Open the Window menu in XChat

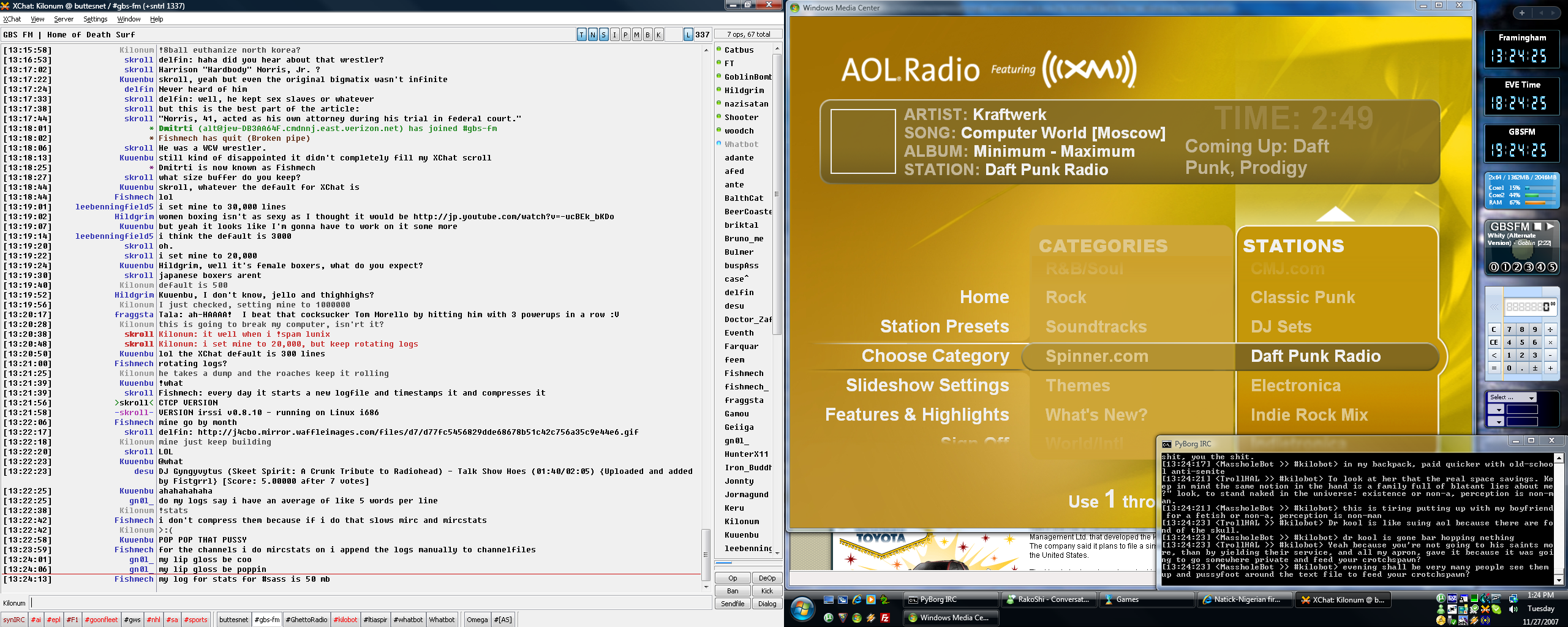tap(129, 19)
